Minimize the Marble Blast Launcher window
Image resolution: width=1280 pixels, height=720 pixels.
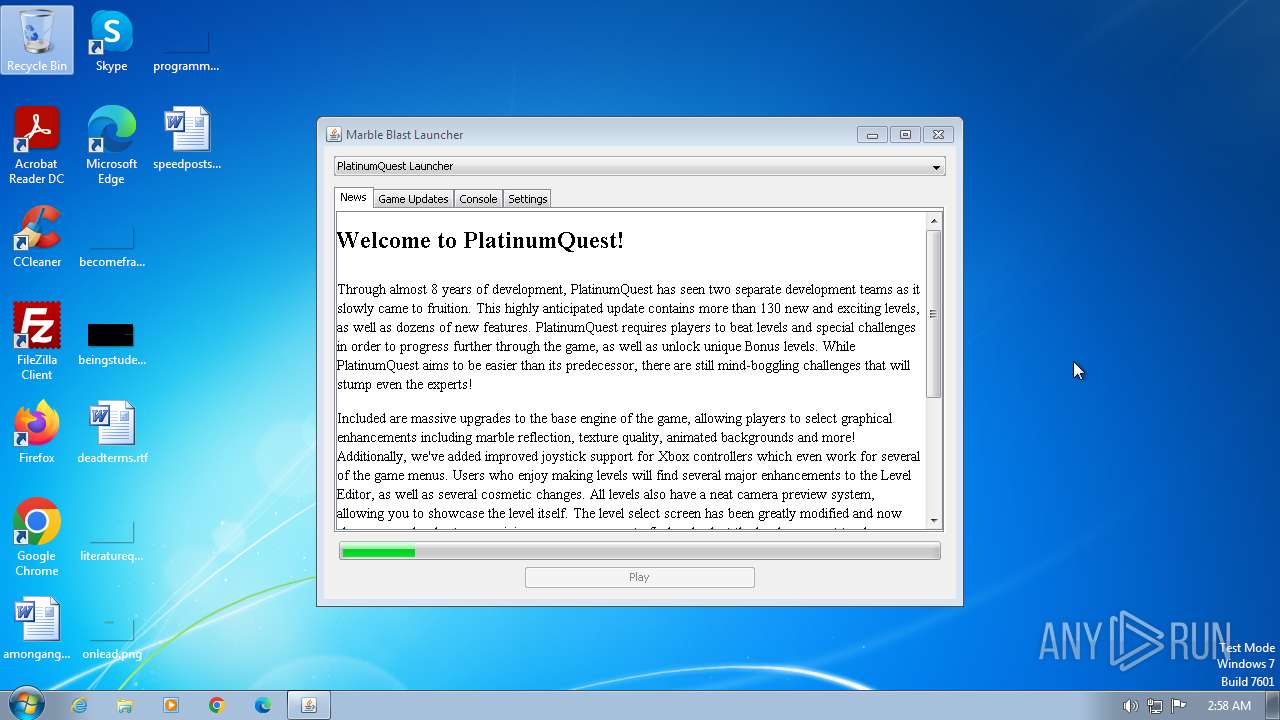(x=872, y=135)
